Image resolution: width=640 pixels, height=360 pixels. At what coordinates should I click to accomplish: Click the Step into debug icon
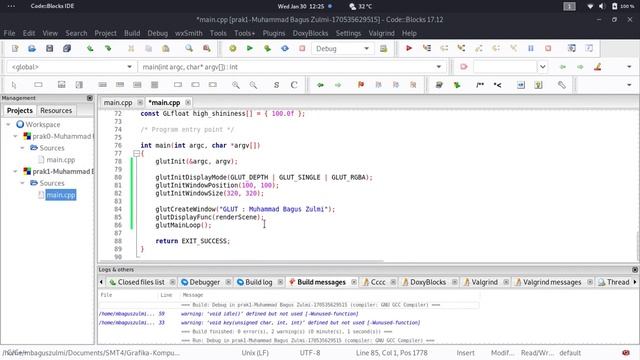(x=461, y=49)
